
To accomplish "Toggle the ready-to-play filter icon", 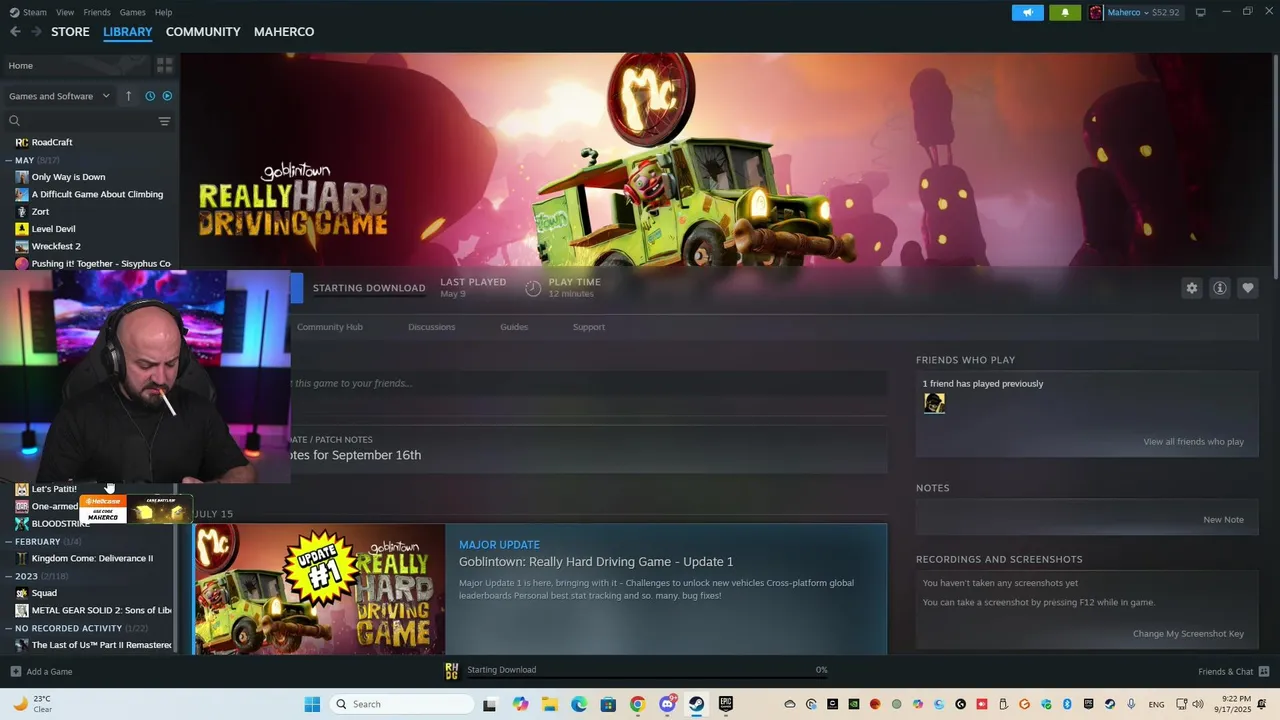I will click(x=167, y=96).
